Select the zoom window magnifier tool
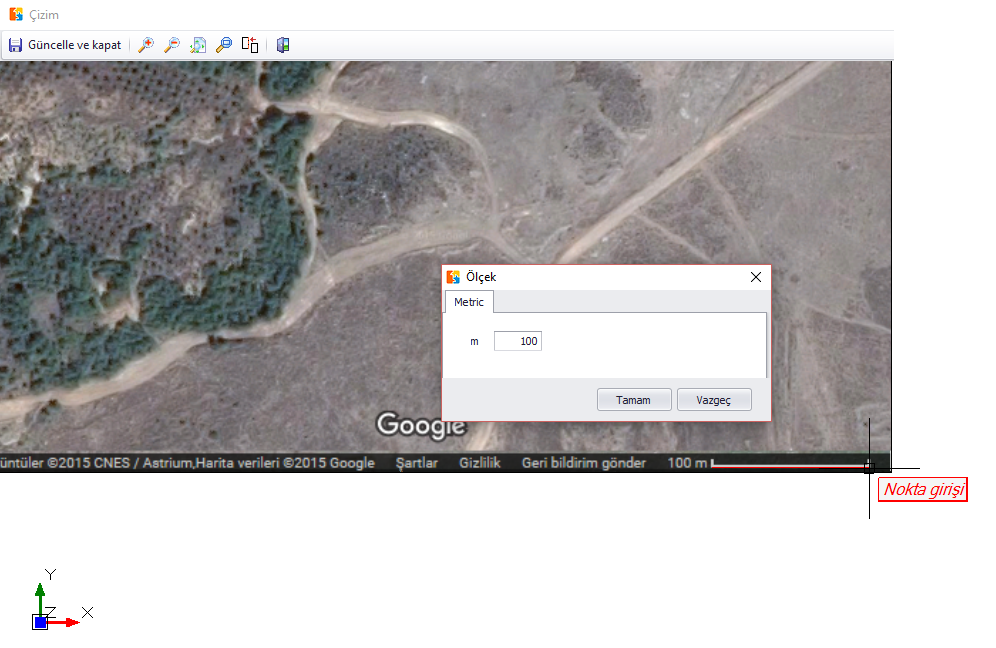The image size is (996, 648). pyautogui.click(x=224, y=45)
